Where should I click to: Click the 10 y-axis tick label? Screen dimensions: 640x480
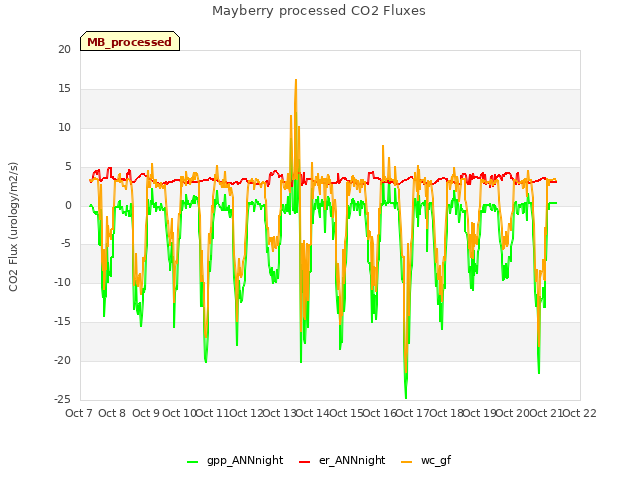64,128
